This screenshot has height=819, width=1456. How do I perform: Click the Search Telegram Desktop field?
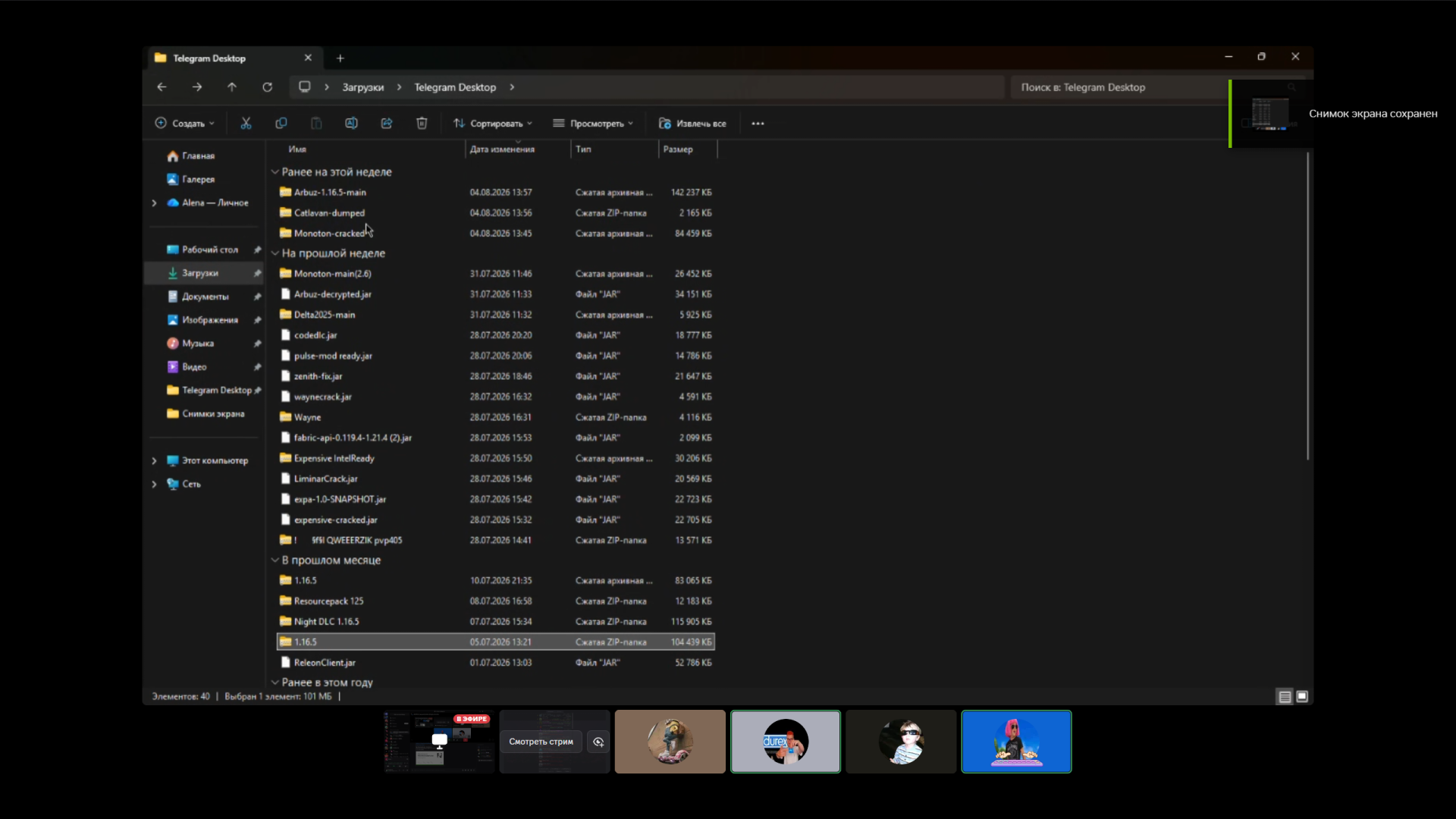pos(1119,87)
